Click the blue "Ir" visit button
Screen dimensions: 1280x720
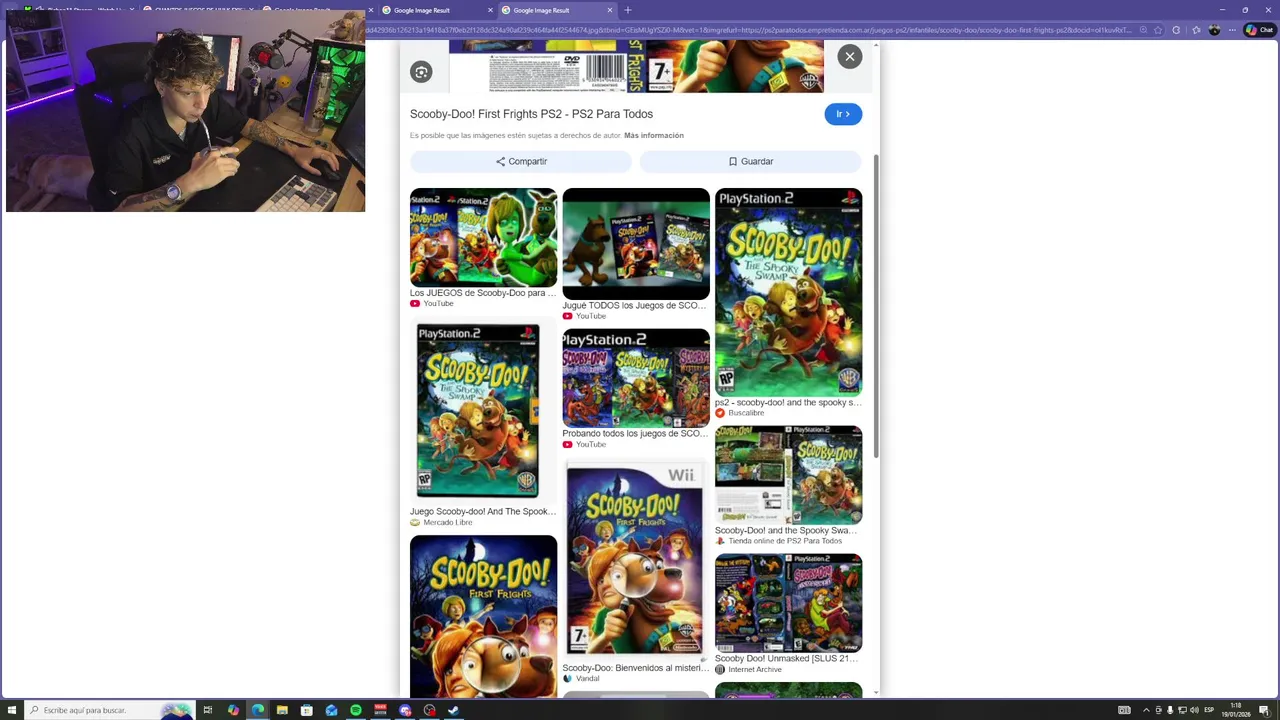pos(843,114)
